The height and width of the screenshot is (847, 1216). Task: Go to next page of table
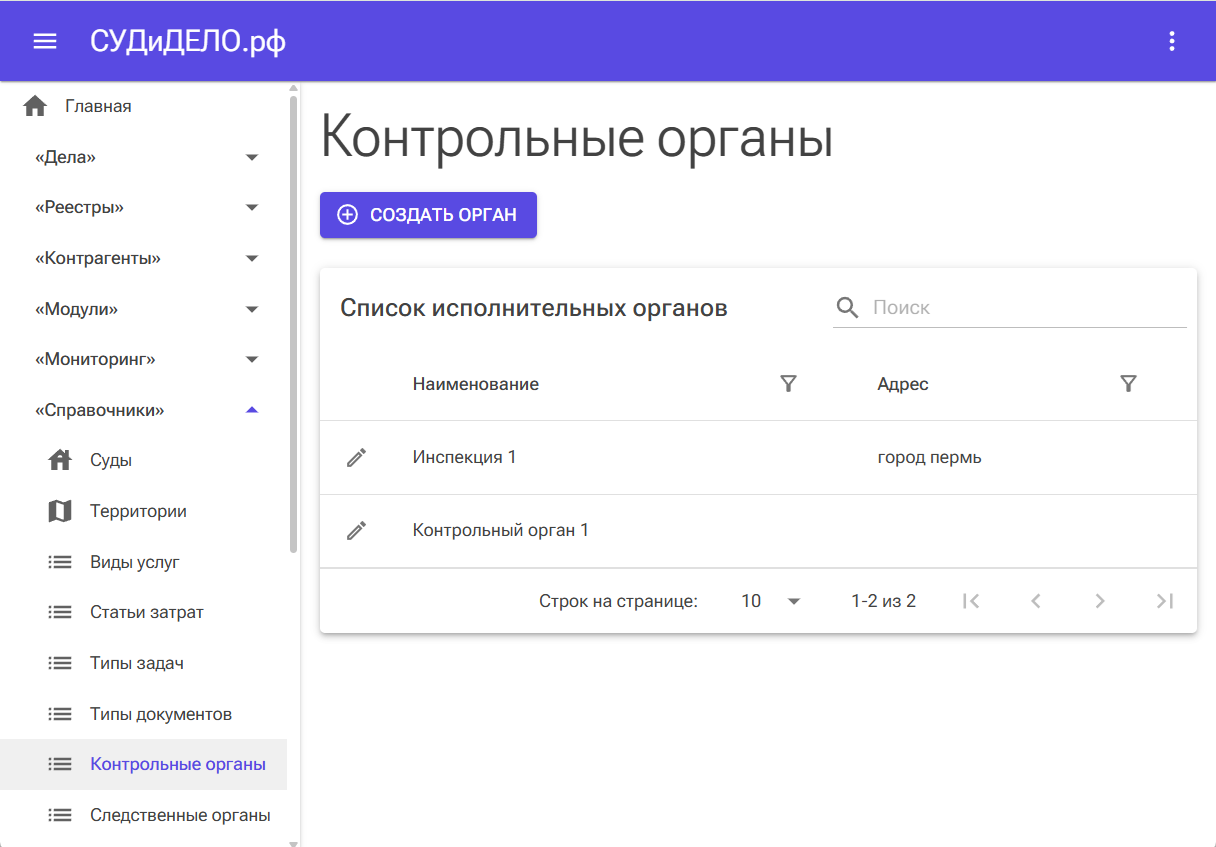click(x=1099, y=601)
